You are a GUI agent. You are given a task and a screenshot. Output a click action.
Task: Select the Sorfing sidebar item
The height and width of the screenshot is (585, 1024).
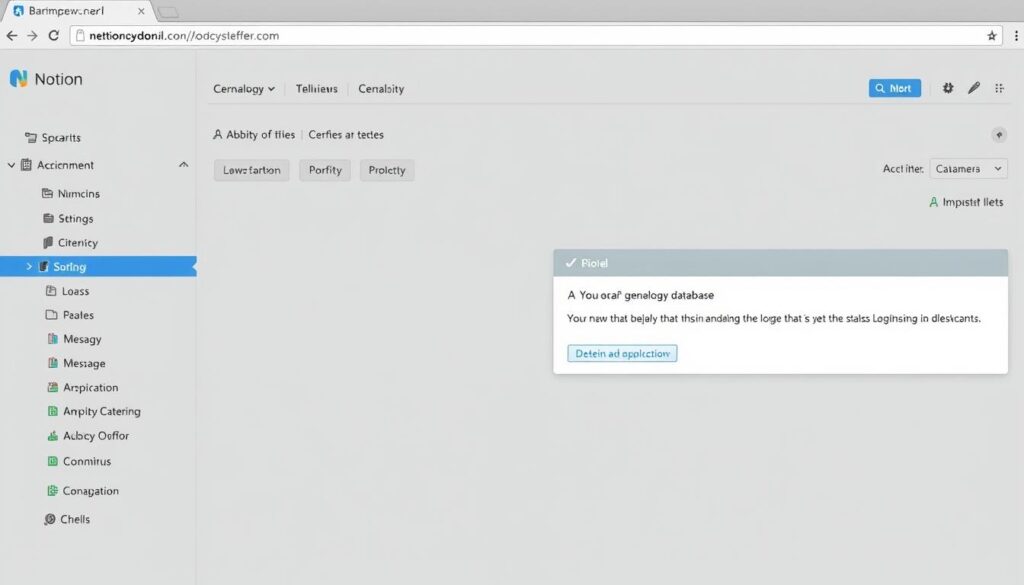98,266
